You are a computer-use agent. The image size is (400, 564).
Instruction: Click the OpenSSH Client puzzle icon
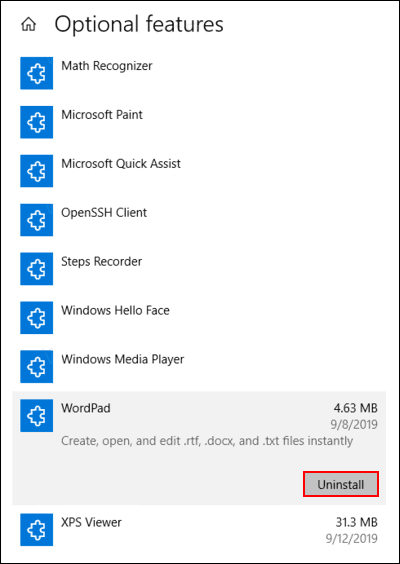point(37,220)
